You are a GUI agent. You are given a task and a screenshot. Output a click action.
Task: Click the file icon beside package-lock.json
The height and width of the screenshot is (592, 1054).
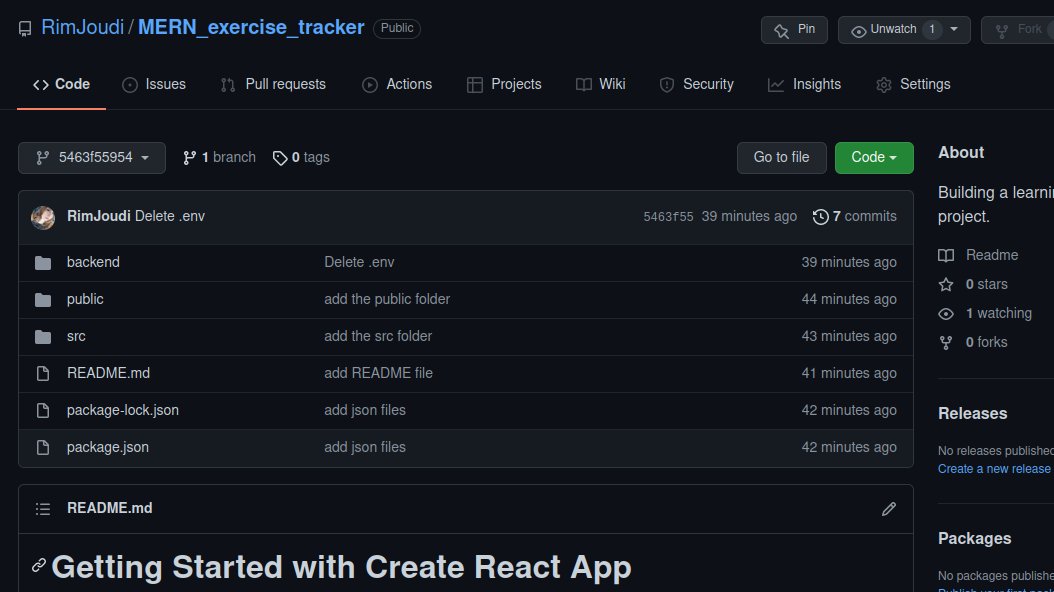43,411
